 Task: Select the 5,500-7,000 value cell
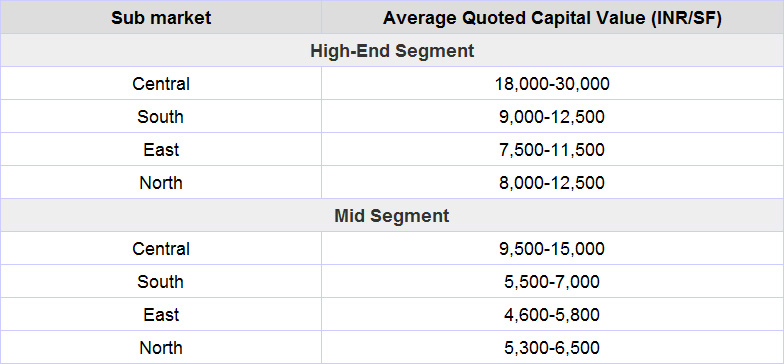pos(552,282)
